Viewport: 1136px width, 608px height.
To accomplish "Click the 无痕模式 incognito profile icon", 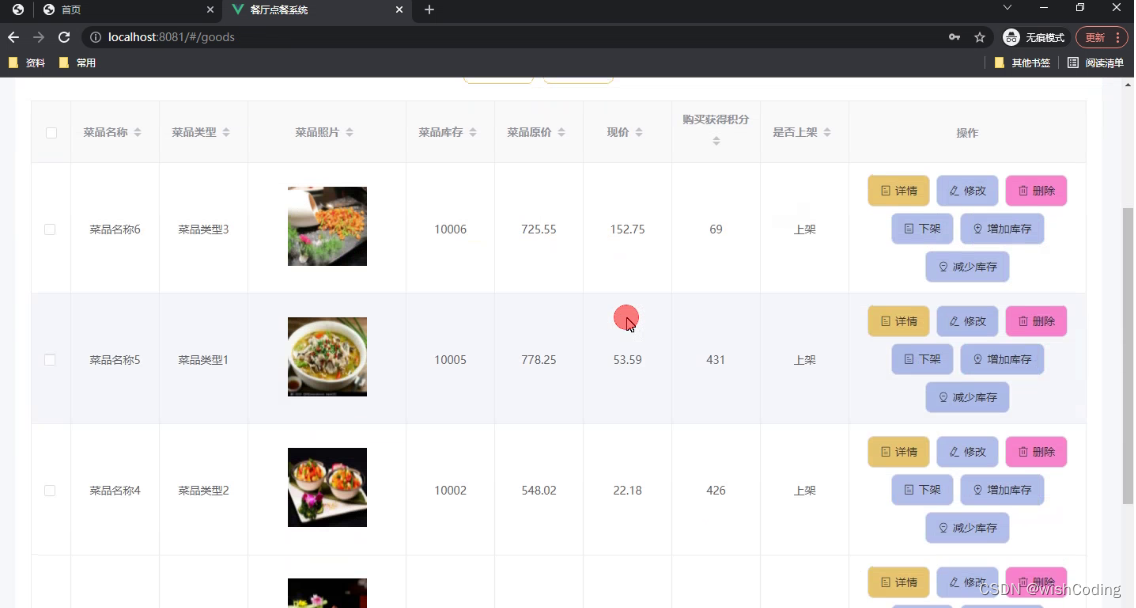I will [1010, 36].
